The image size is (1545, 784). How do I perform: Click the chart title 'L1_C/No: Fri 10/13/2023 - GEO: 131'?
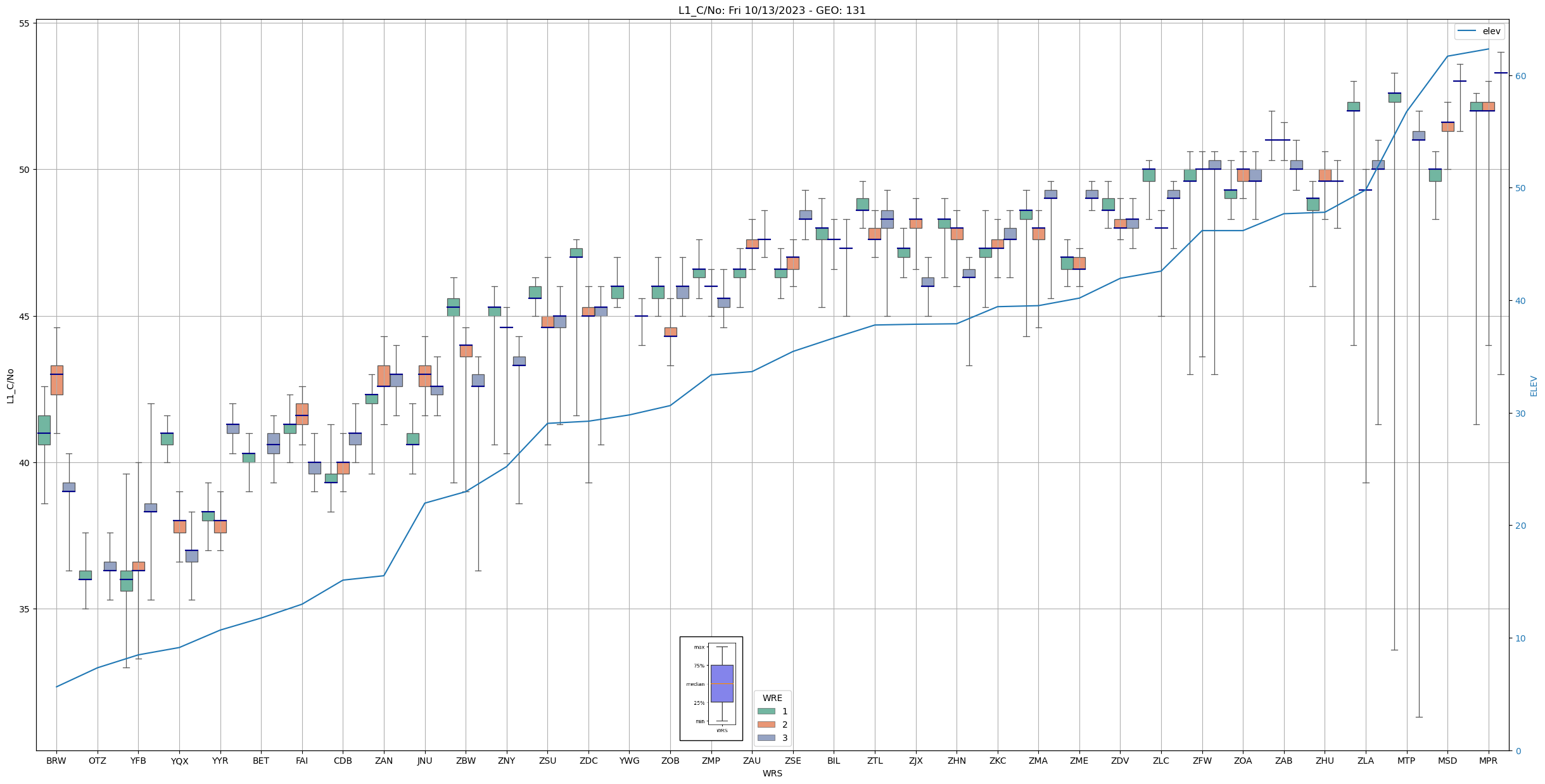pyautogui.click(x=772, y=10)
